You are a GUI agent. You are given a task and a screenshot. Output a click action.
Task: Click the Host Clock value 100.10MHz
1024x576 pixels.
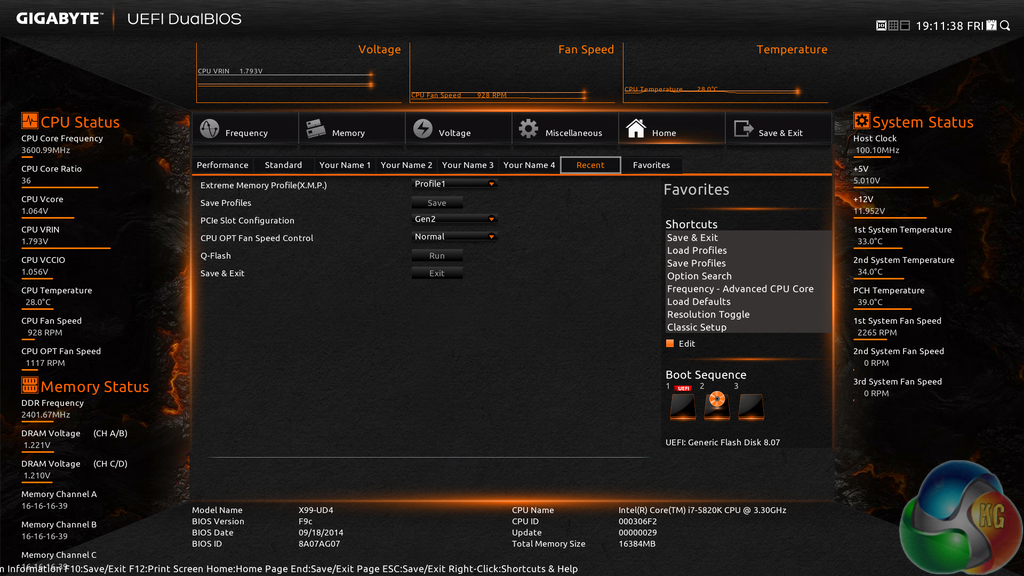[x=877, y=150]
